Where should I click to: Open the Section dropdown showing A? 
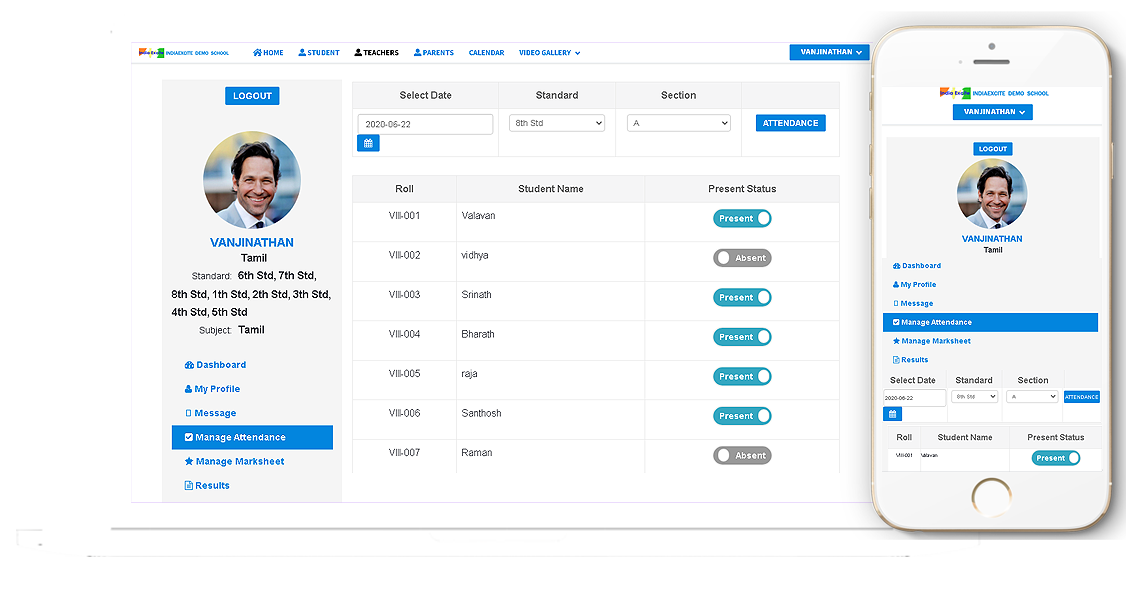[x=679, y=123]
